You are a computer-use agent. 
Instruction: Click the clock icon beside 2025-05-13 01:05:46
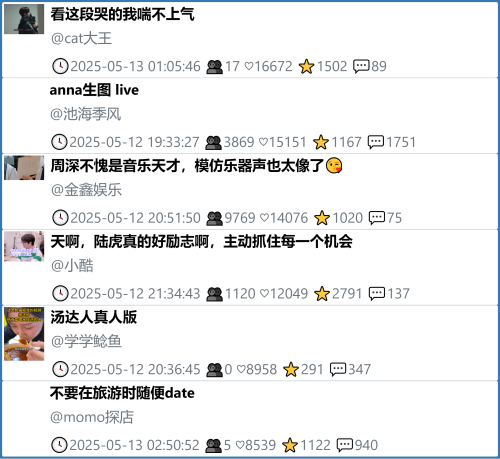60,66
